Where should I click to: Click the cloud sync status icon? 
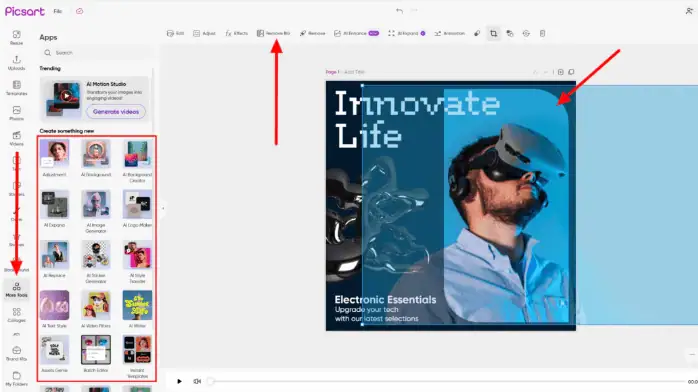click(79, 11)
